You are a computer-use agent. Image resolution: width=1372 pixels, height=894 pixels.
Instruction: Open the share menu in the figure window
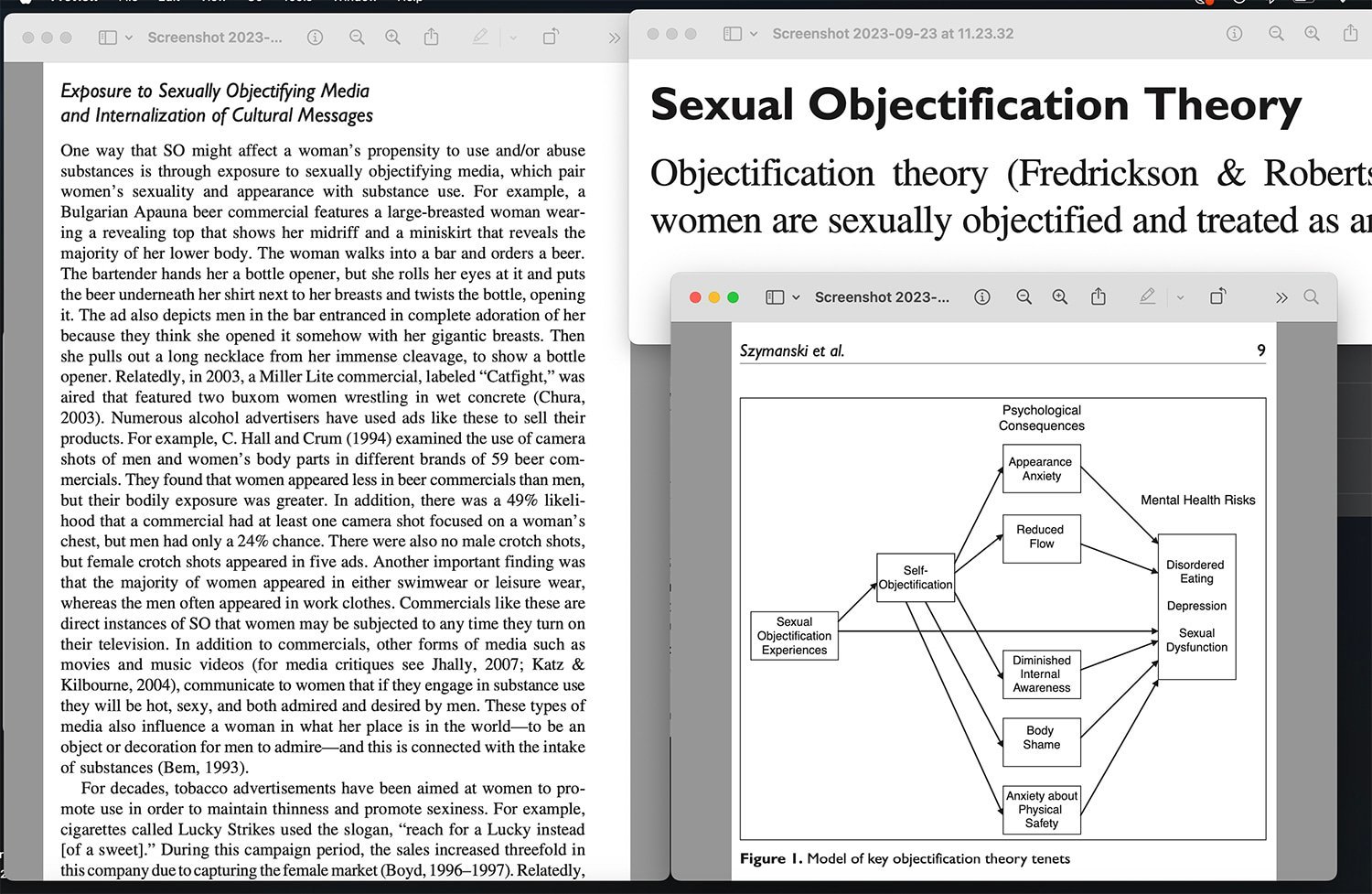coord(1099,297)
